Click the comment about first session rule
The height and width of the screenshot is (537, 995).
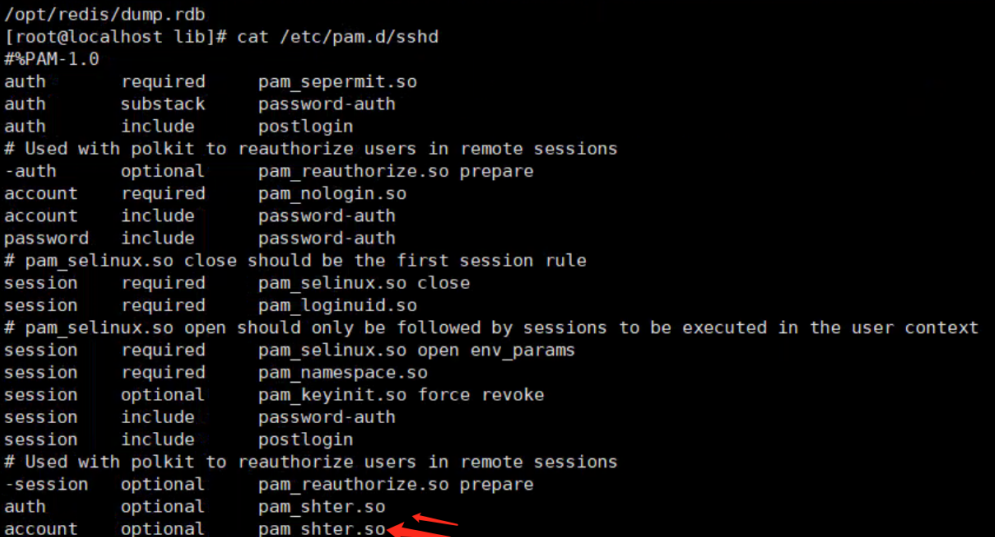click(x=295, y=261)
